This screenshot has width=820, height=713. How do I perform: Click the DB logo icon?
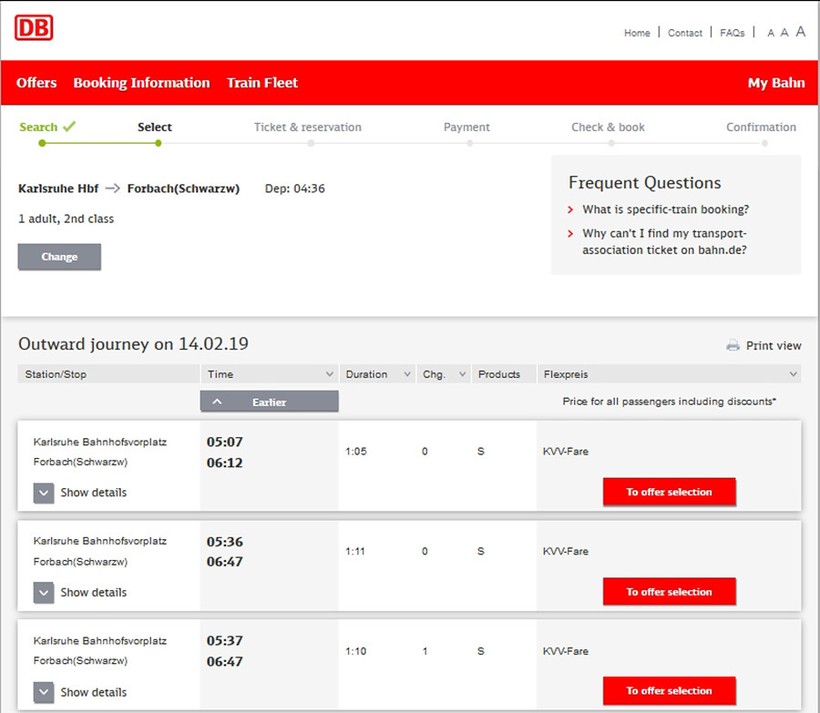[33, 28]
